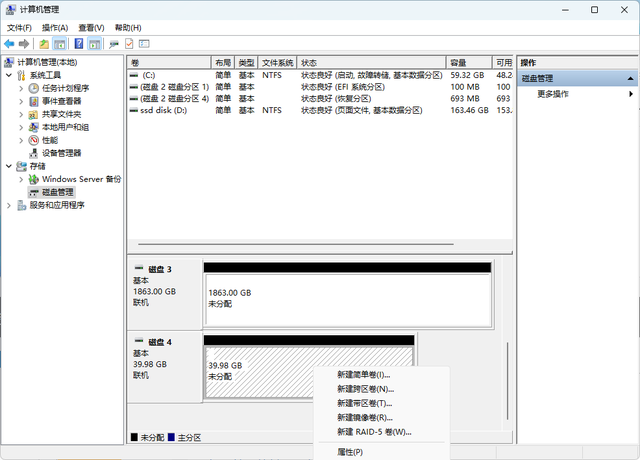Expand the 任务计划程序 node arrow
The image size is (640, 460).
click(x=21, y=88)
